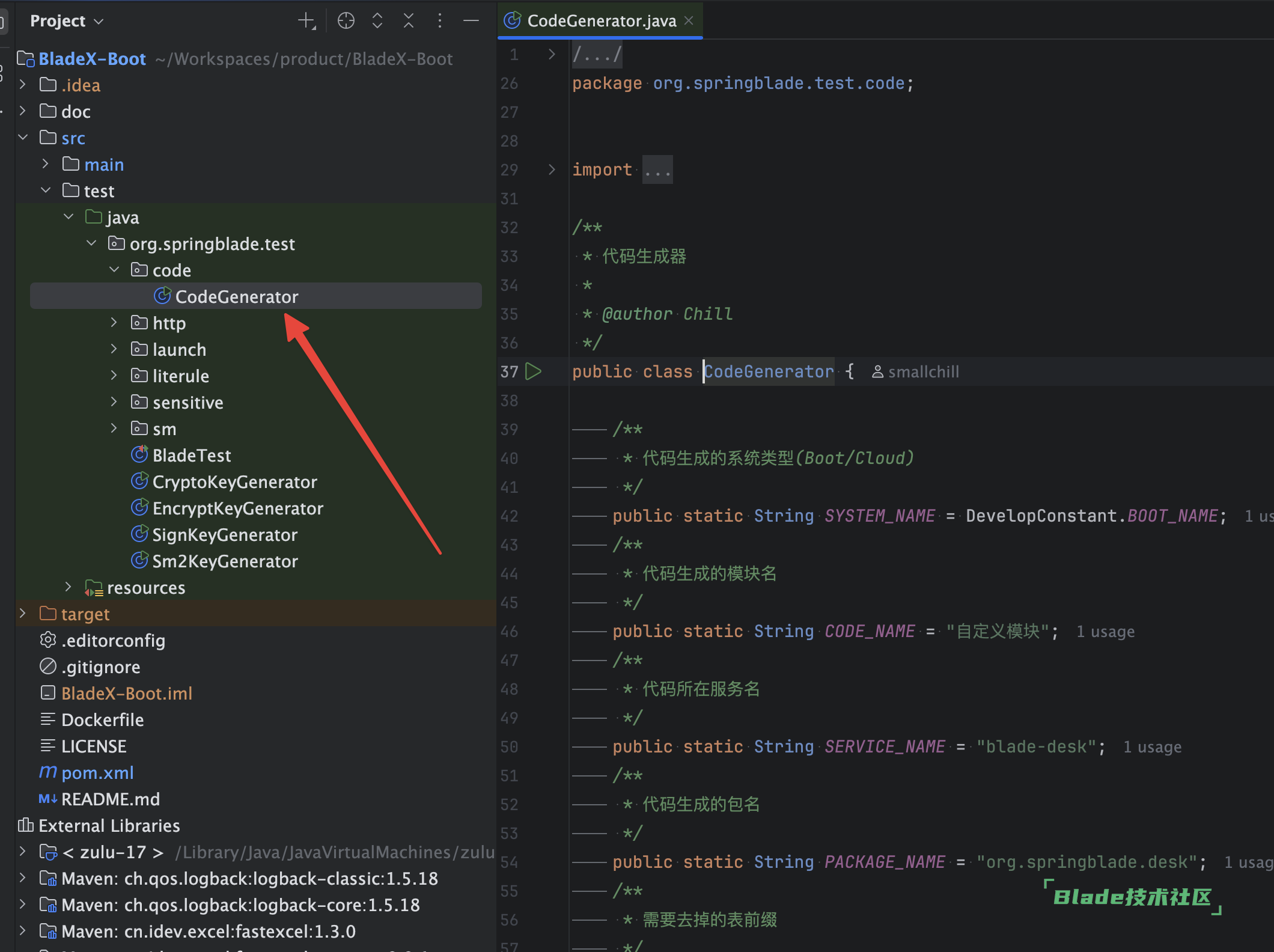Click the New File plus icon

306,21
